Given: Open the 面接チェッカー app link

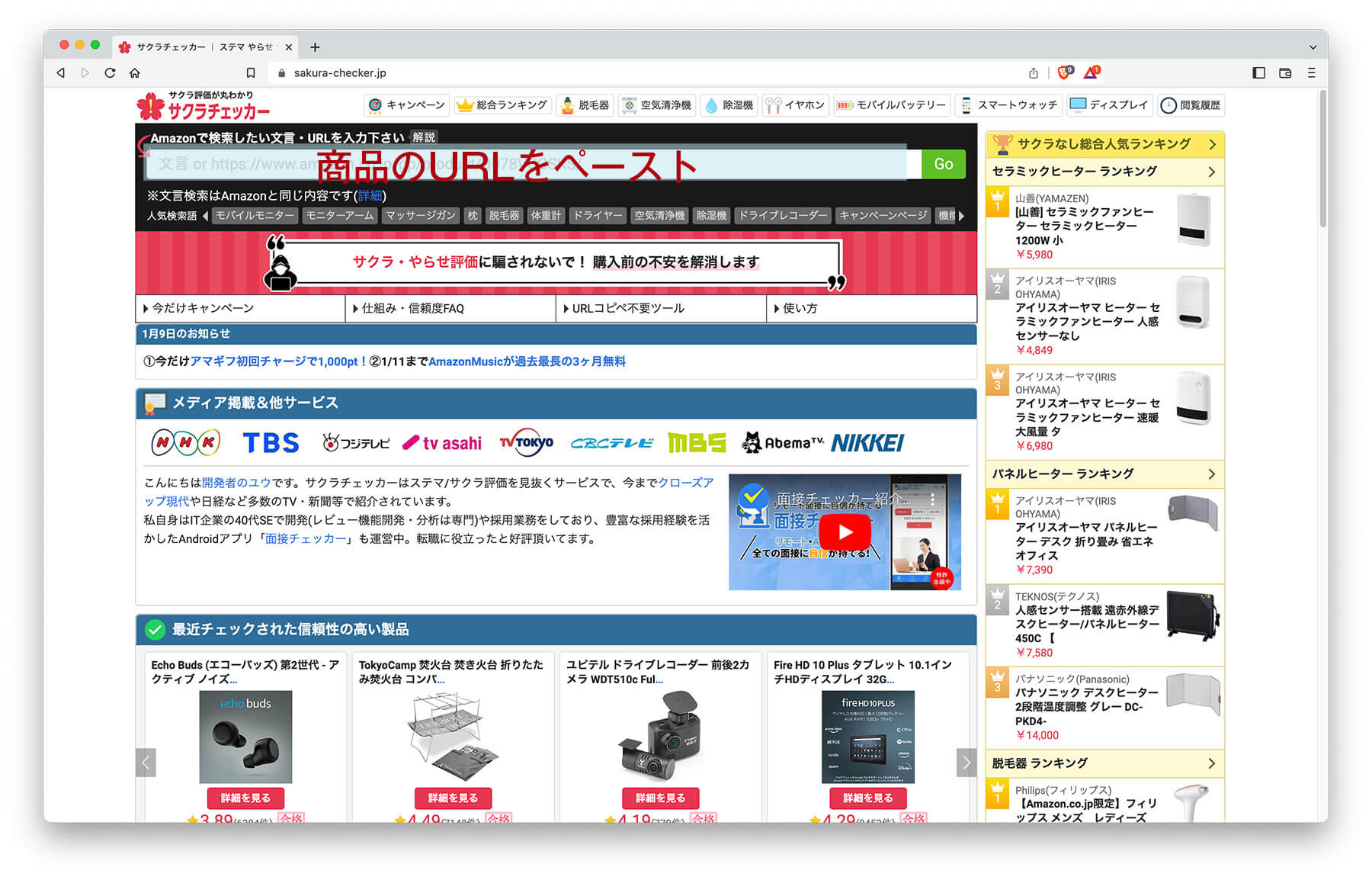Looking at the screenshot, I should pos(305,538).
